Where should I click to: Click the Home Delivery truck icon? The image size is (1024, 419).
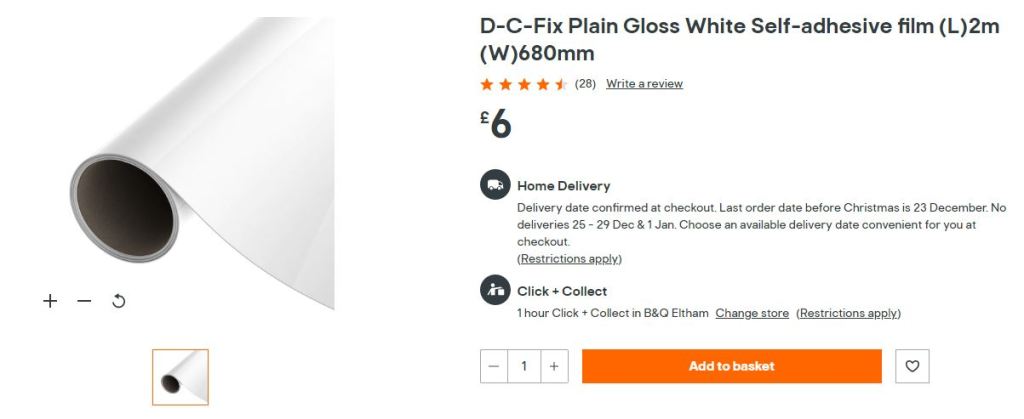pos(495,185)
